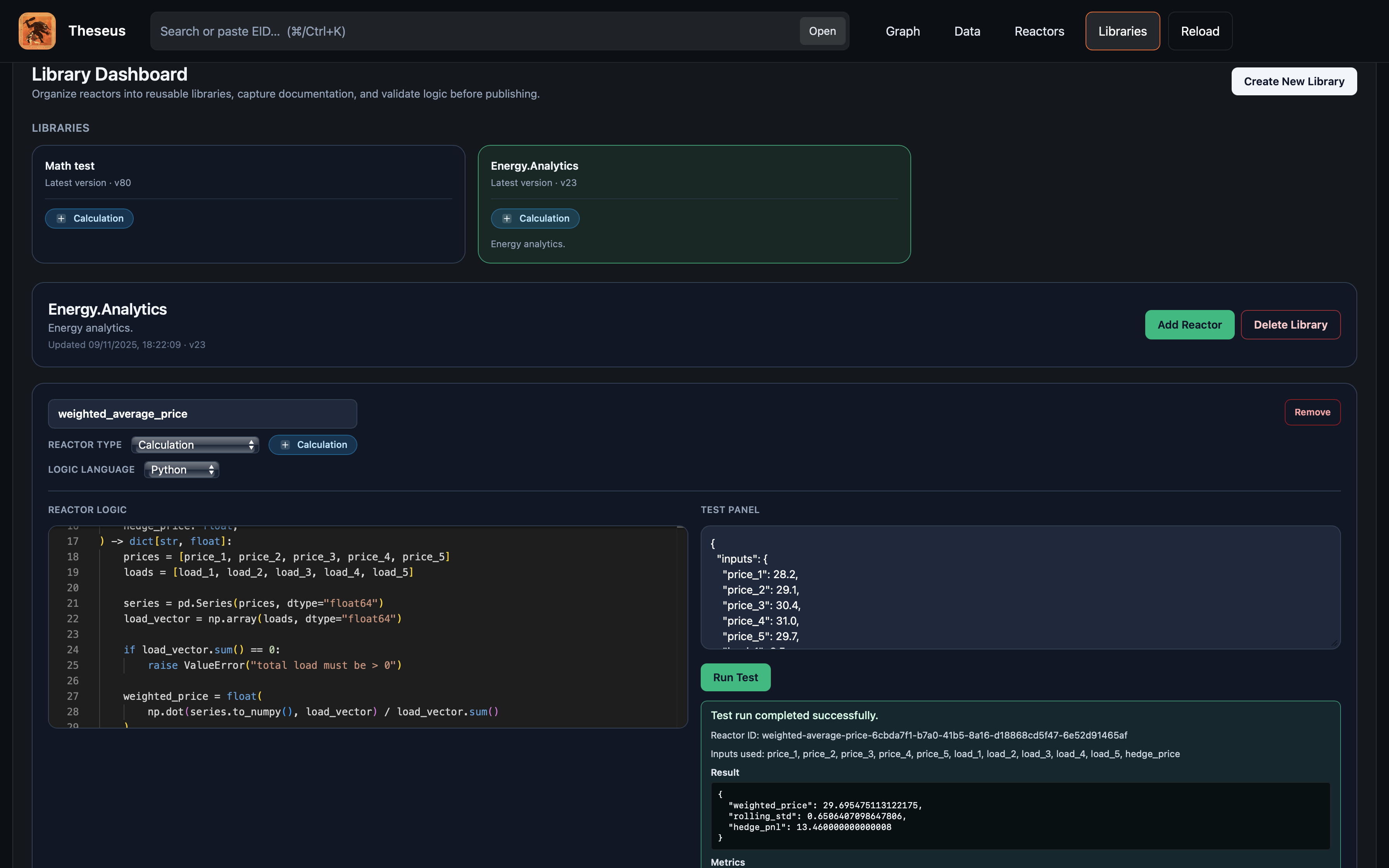This screenshot has width=1389, height=868.
Task: Click the Calculation badge in Energy.Analytics card
Action: (535, 218)
